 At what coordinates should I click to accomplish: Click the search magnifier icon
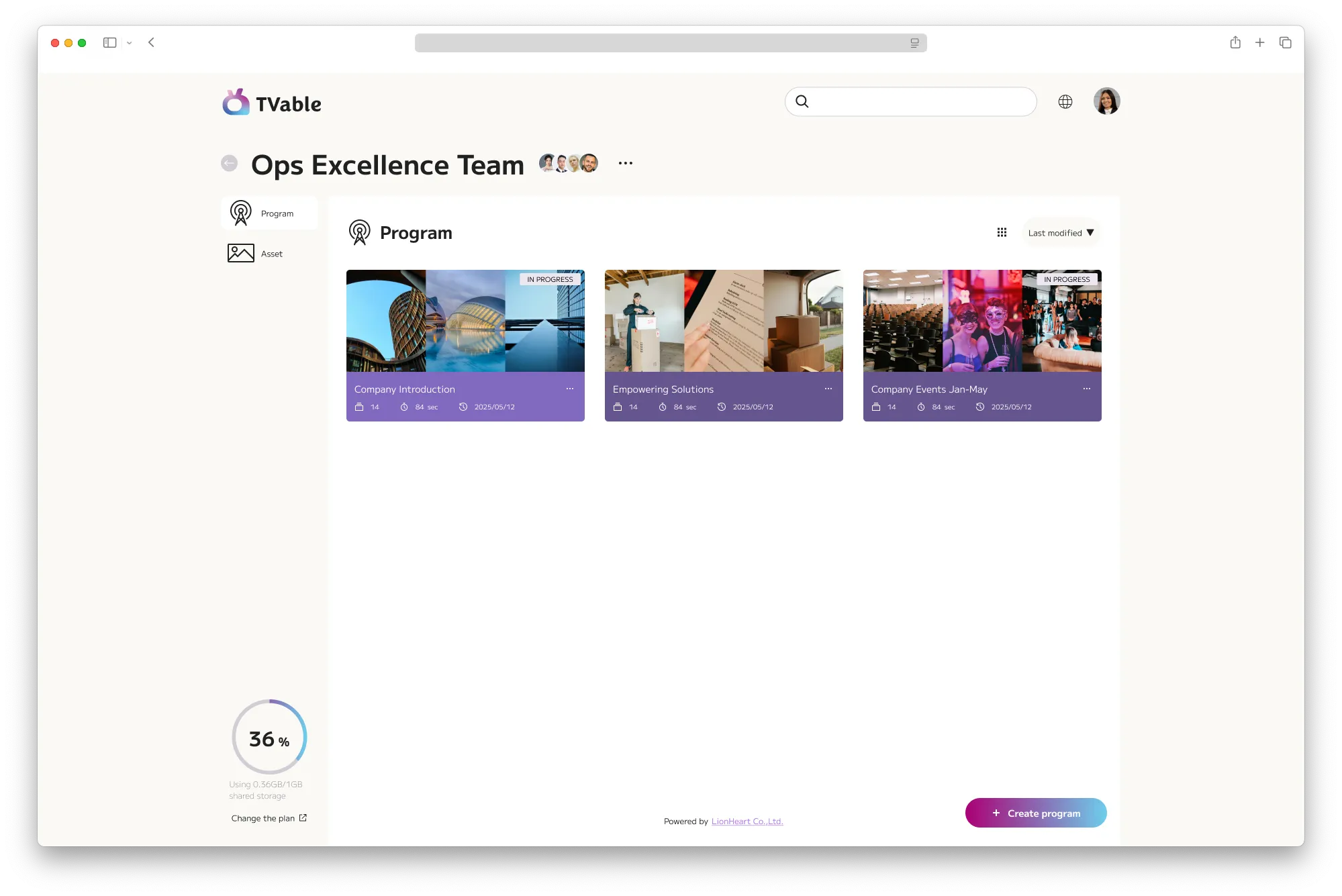(802, 101)
